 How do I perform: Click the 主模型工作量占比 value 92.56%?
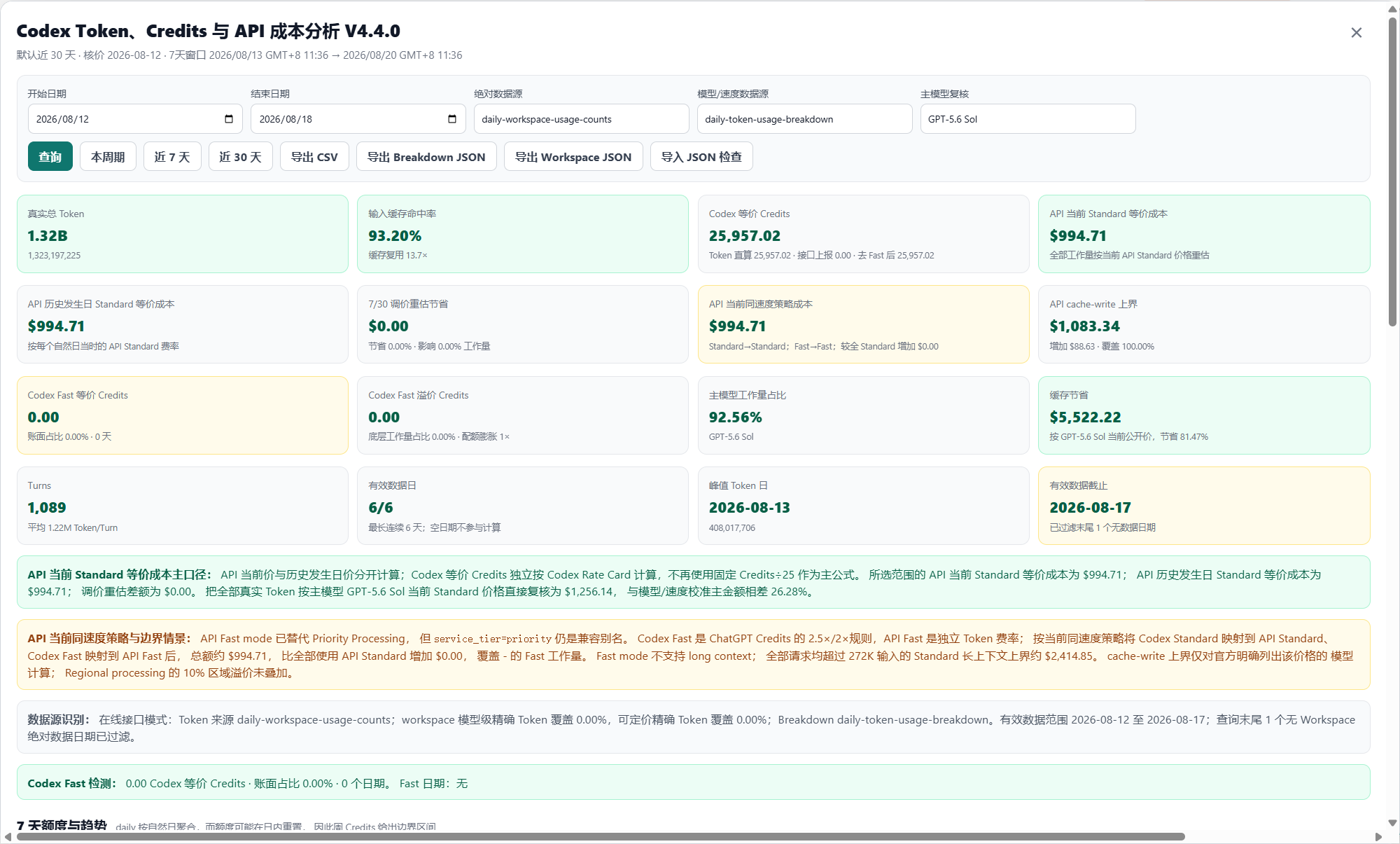pos(735,417)
